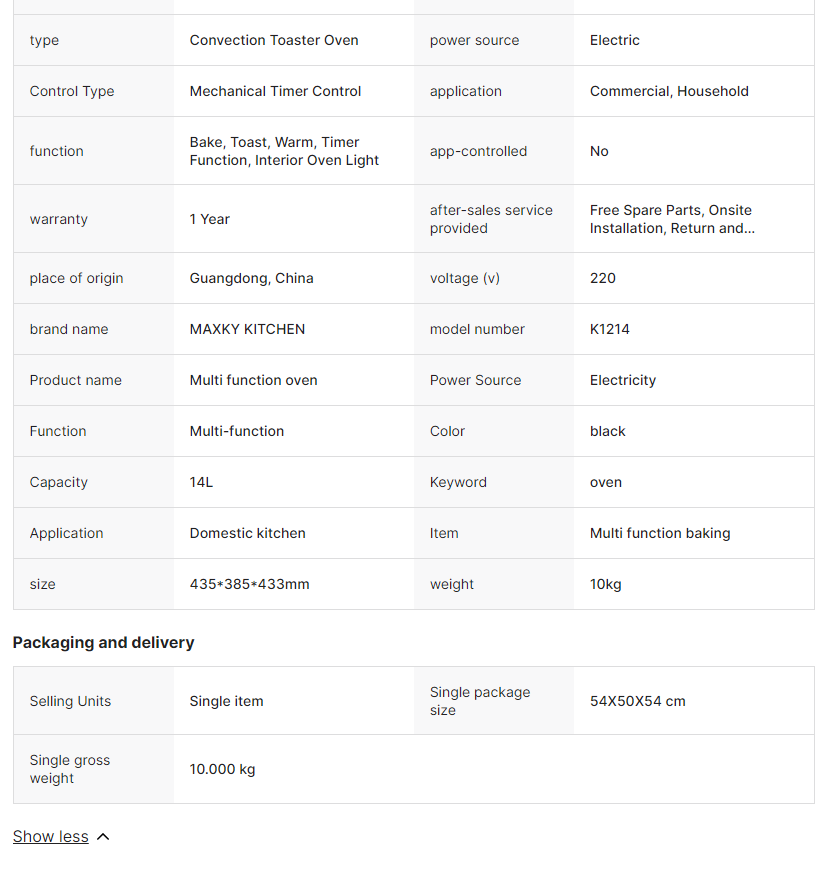
Task: Click the Show less link
Action: pyautogui.click(x=50, y=837)
